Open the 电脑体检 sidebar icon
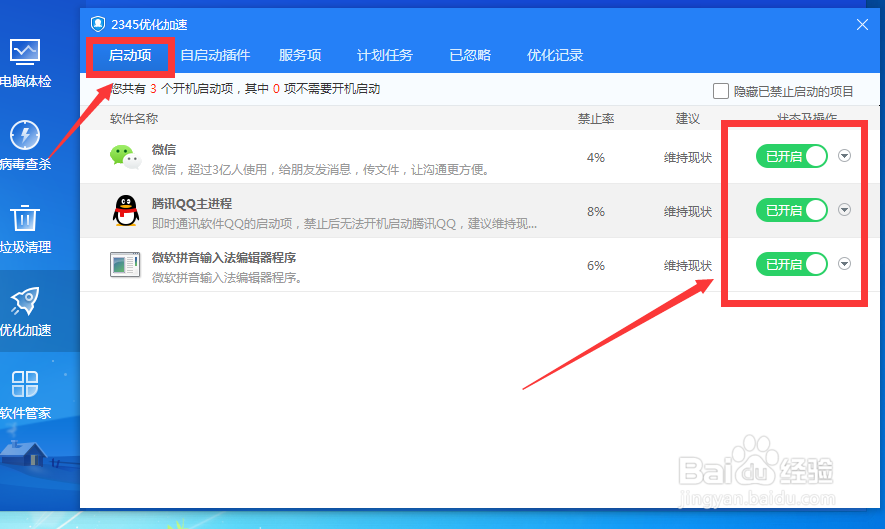This screenshot has width=885, height=529. (24, 53)
